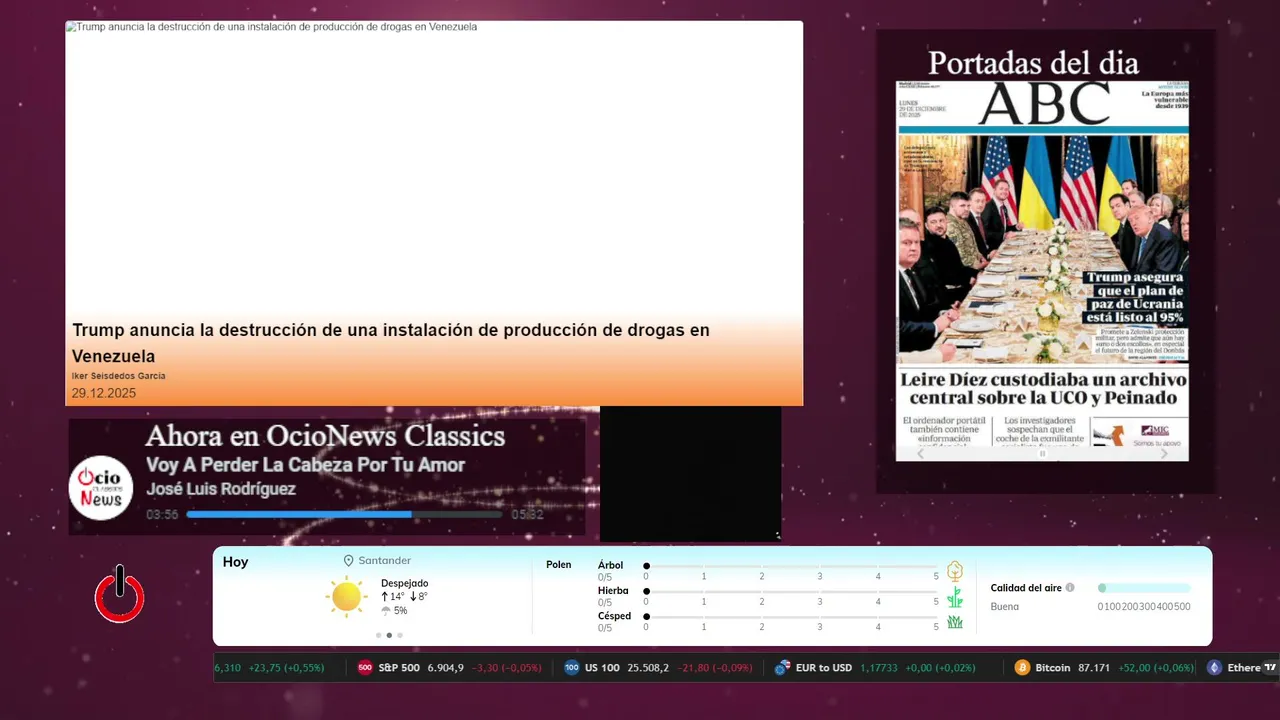The height and width of the screenshot is (720, 1280).
Task: Click the black video panel
Action: (x=691, y=474)
